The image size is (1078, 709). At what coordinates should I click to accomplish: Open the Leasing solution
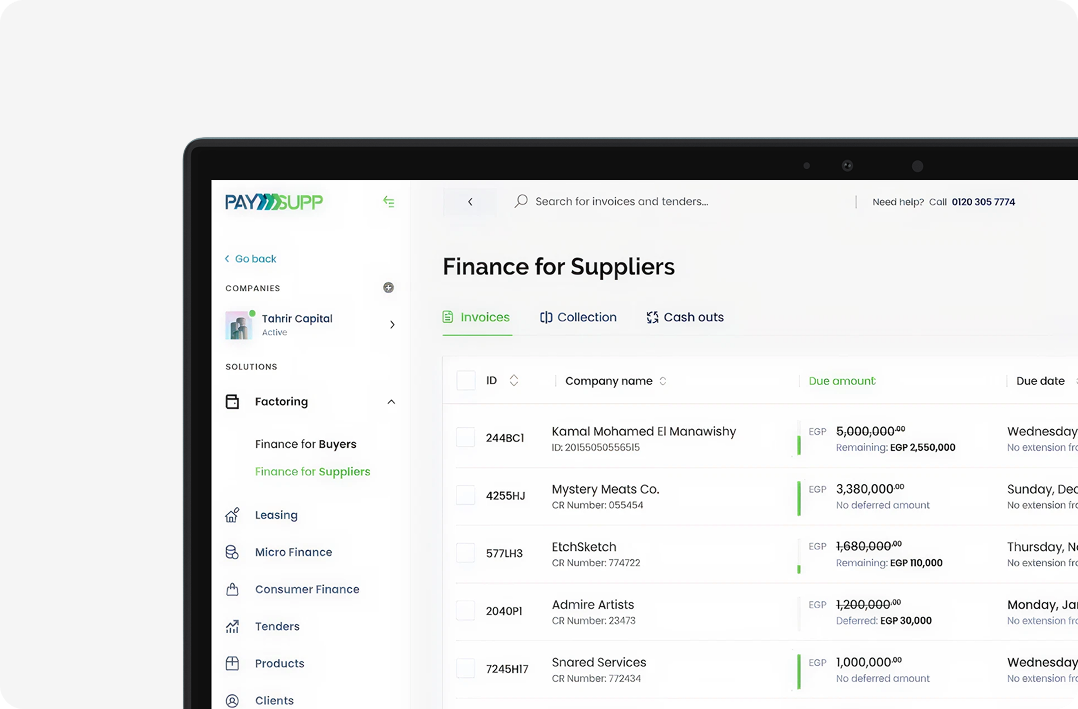276,515
